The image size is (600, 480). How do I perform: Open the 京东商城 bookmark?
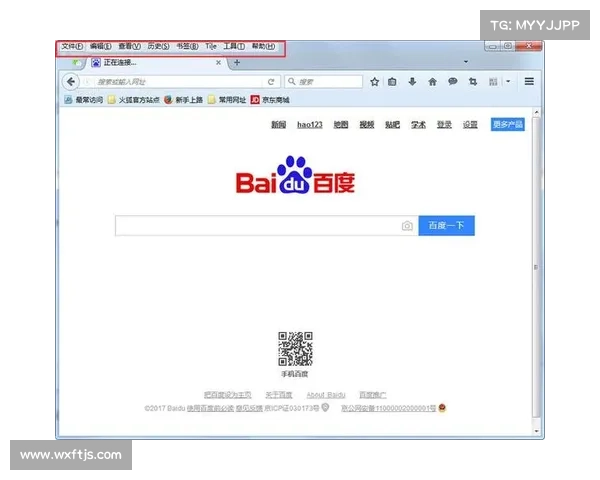pos(270,100)
